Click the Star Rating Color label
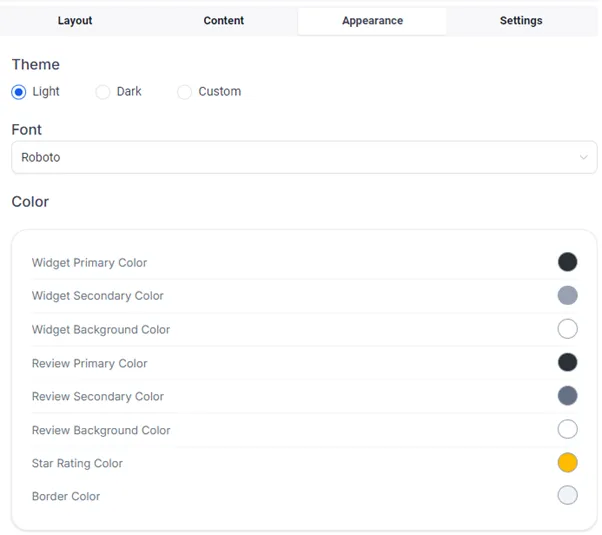Screen dimensions: 602x535 (77, 463)
